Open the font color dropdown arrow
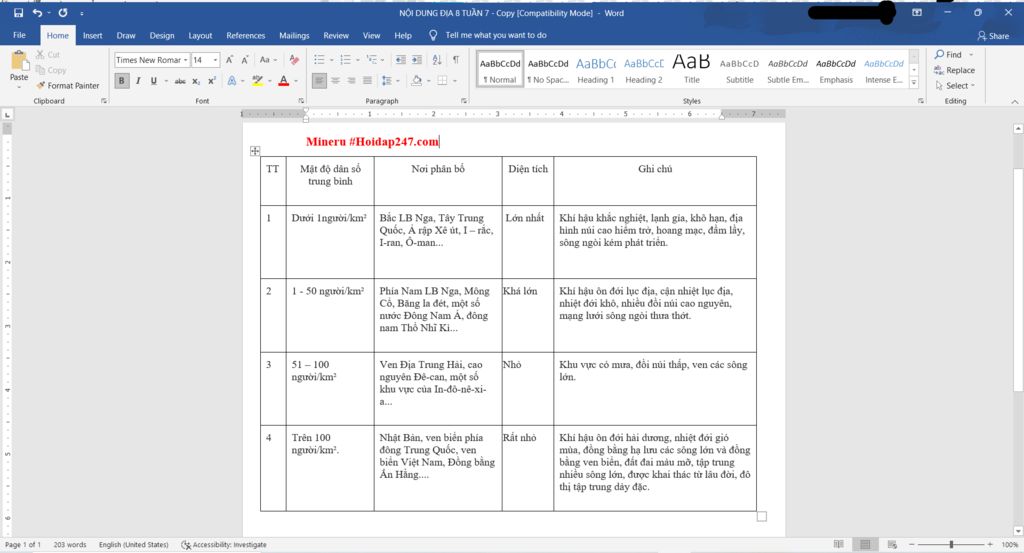Viewport: 1024px width, 553px height. click(x=296, y=81)
